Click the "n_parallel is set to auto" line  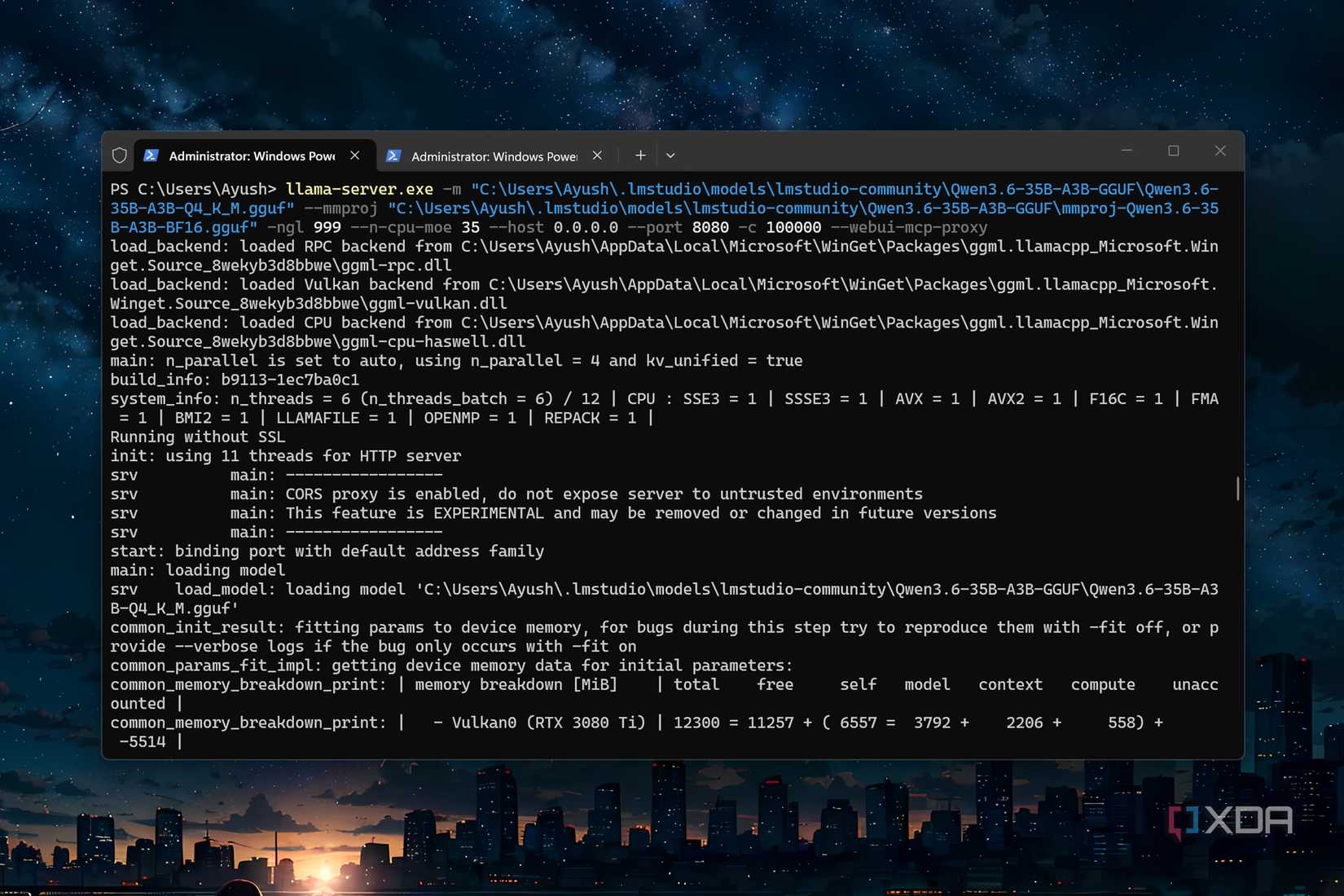pyautogui.click(x=457, y=361)
